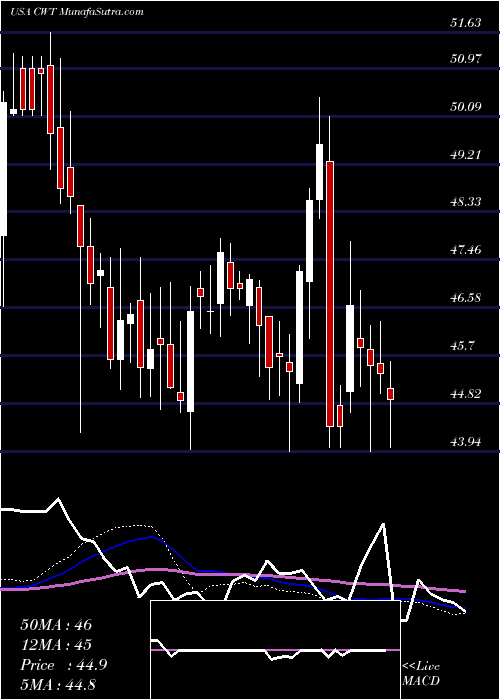500x700 pixels.
Task: Click the 12MA : 45 indicator value
Action: click(56, 645)
